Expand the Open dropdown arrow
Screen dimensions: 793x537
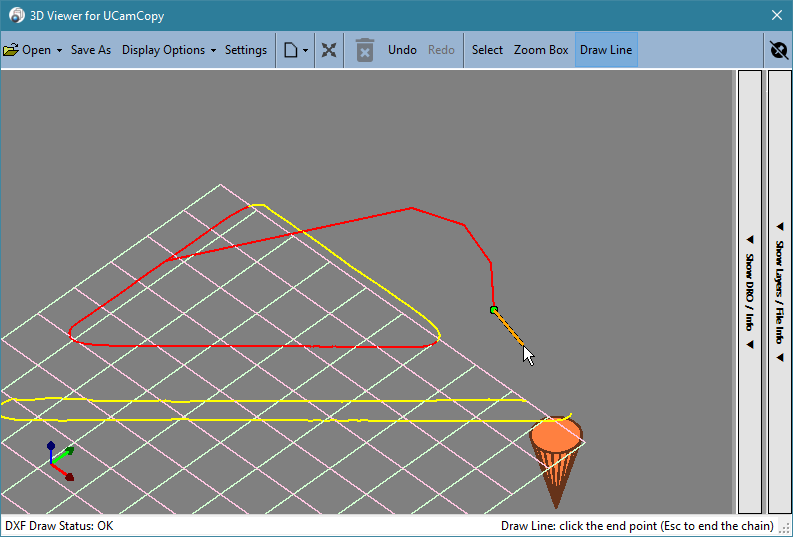pyautogui.click(x=59, y=50)
